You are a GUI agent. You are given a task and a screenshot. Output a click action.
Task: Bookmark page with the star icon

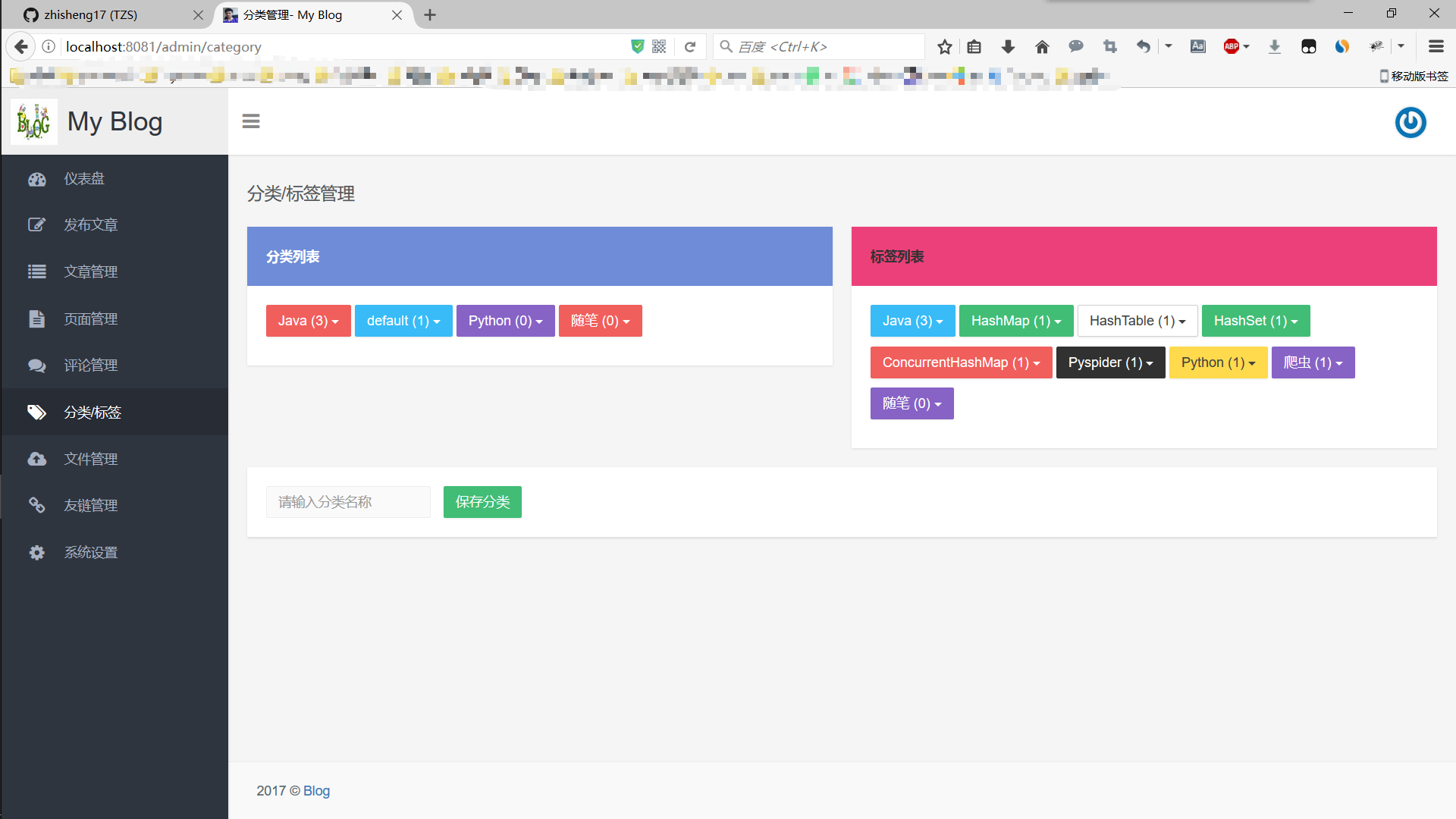(944, 47)
